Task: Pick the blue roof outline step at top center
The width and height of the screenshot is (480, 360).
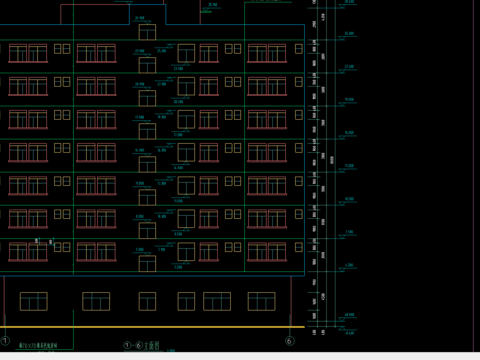Action: tap(147, 14)
